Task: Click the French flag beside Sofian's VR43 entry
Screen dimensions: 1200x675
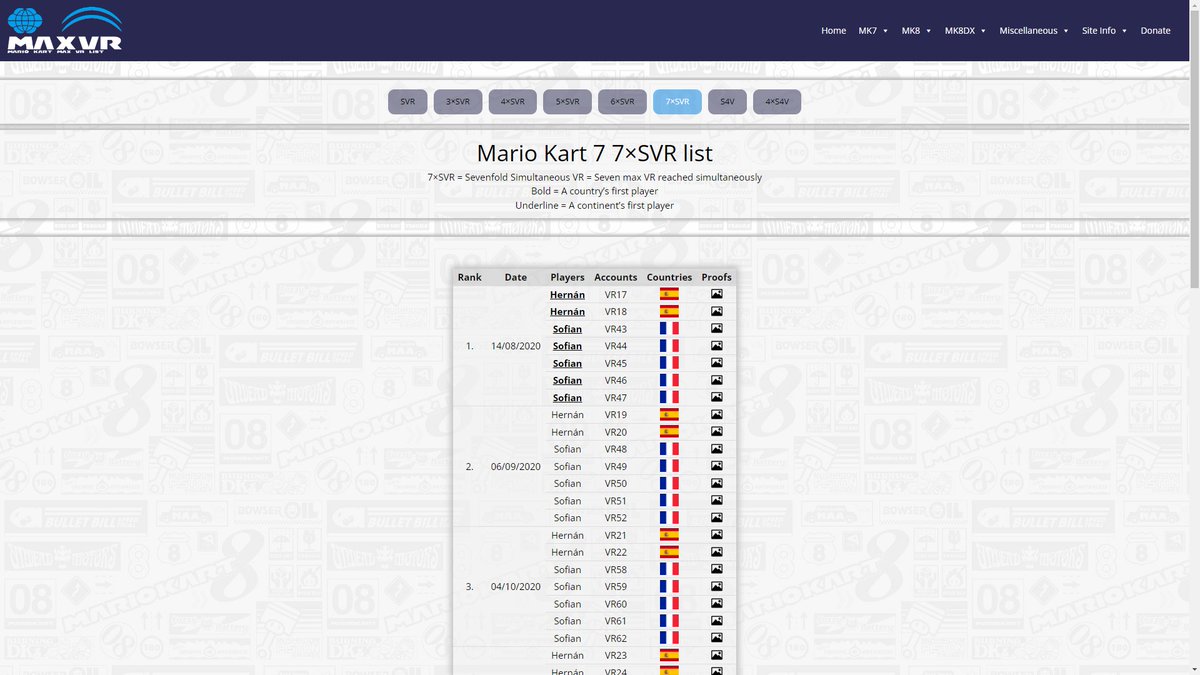Action: tap(668, 328)
